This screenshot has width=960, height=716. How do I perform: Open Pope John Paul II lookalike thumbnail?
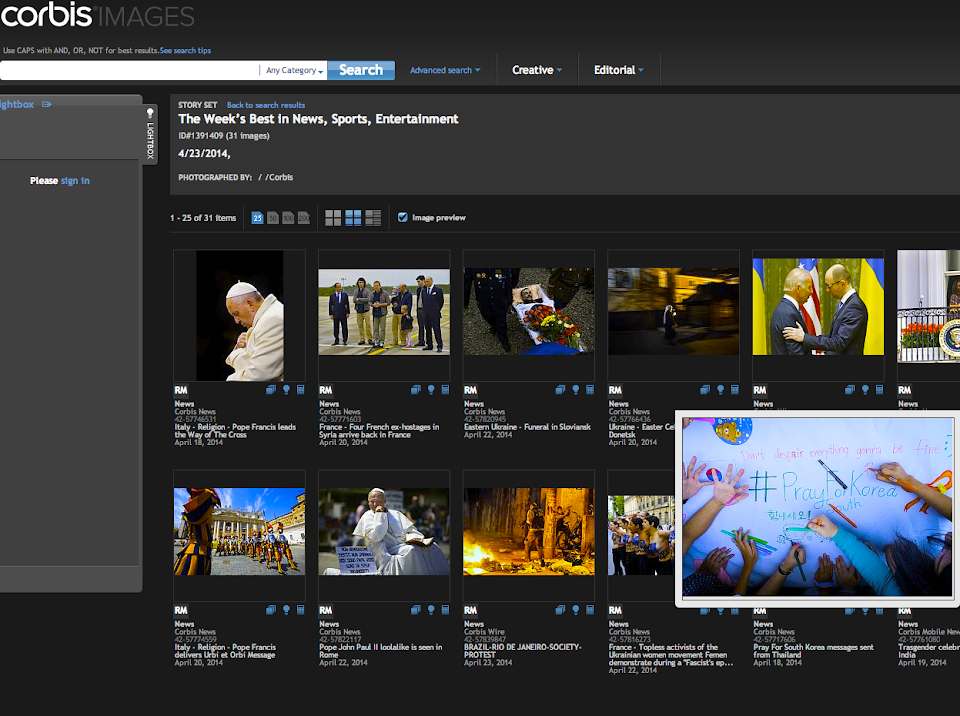[x=384, y=532]
